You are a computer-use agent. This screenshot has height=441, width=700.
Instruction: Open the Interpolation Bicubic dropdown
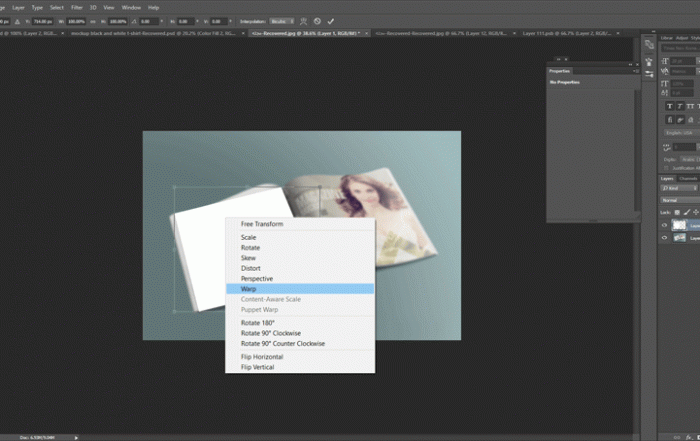pyautogui.click(x=282, y=21)
